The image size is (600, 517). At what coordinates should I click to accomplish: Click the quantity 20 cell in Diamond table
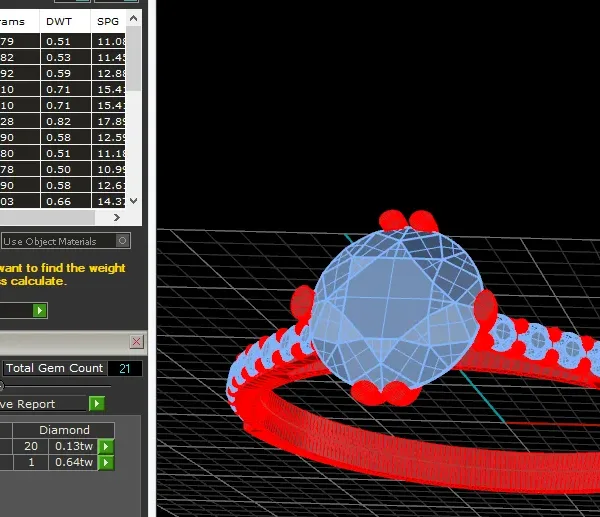pyautogui.click(x=31, y=446)
